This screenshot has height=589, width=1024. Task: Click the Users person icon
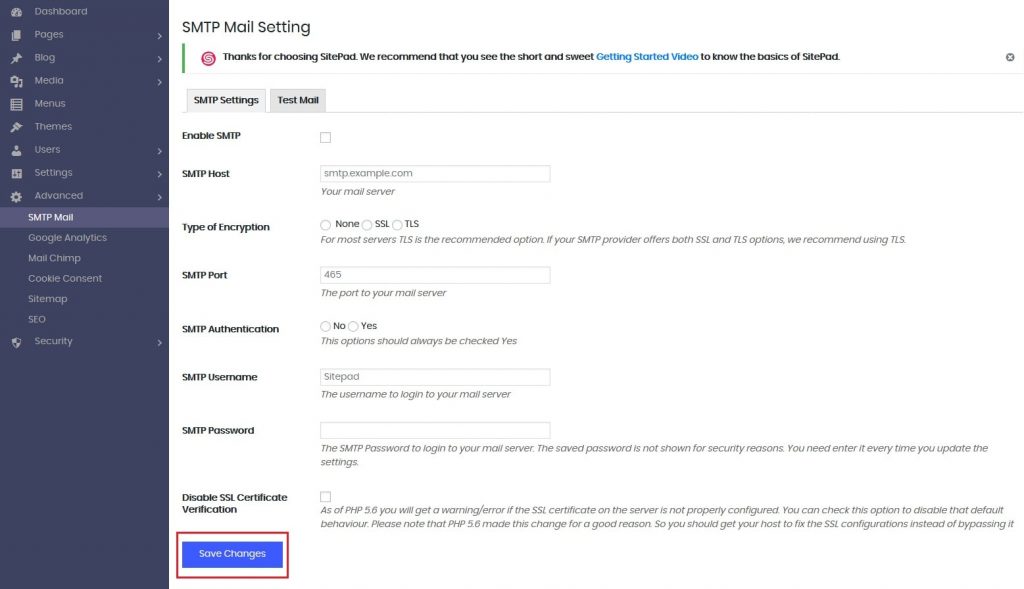16,150
